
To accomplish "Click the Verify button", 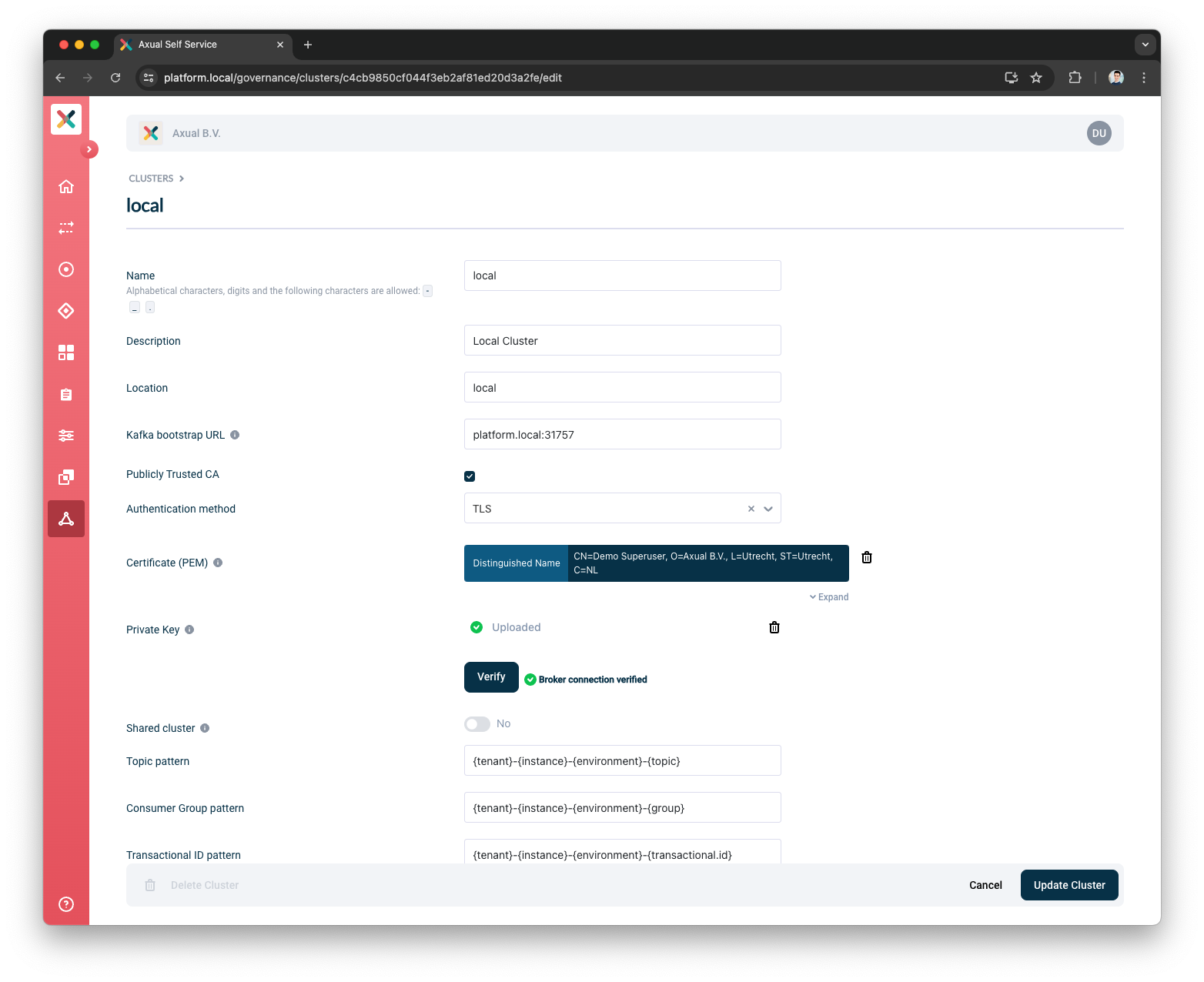I will [491, 677].
